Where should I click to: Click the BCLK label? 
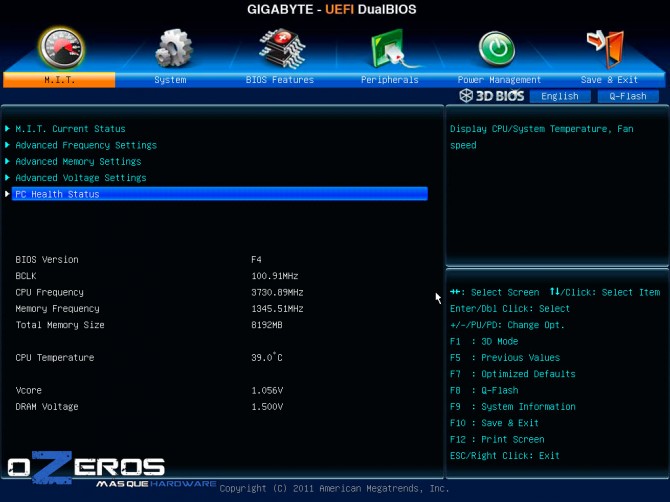click(x=26, y=276)
